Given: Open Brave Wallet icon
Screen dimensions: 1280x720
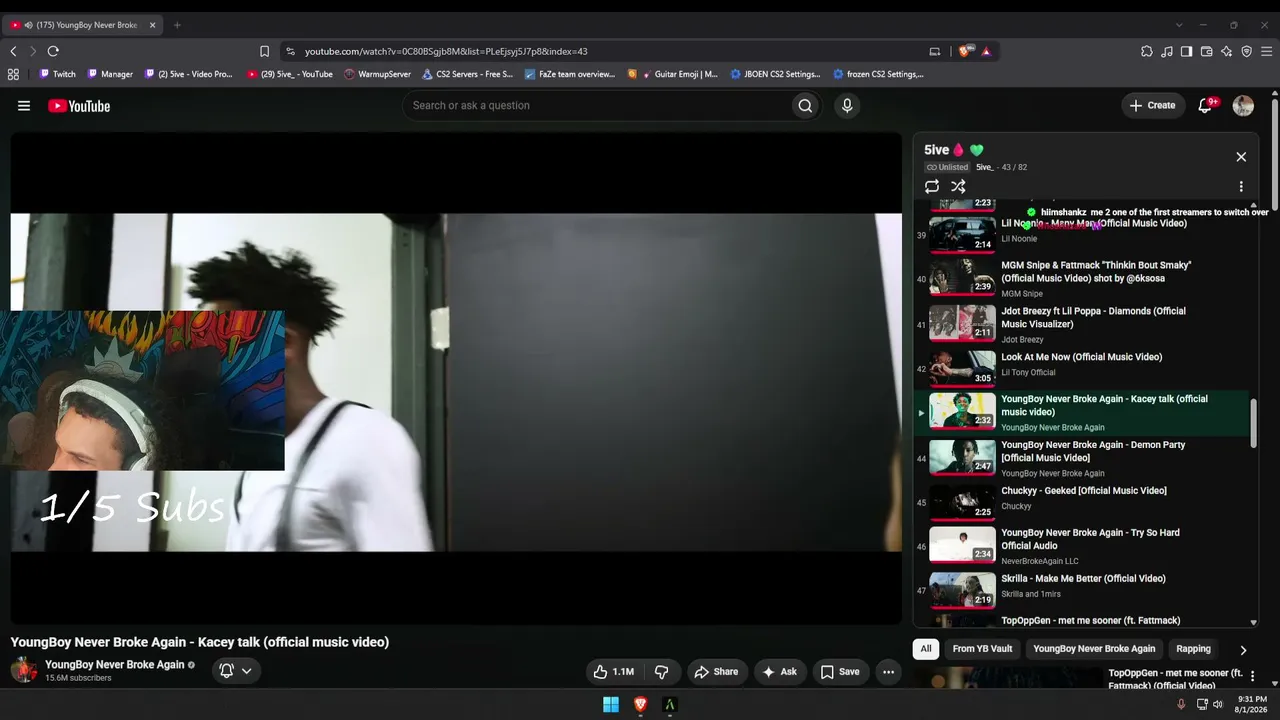Looking at the screenshot, I should click(1206, 51).
